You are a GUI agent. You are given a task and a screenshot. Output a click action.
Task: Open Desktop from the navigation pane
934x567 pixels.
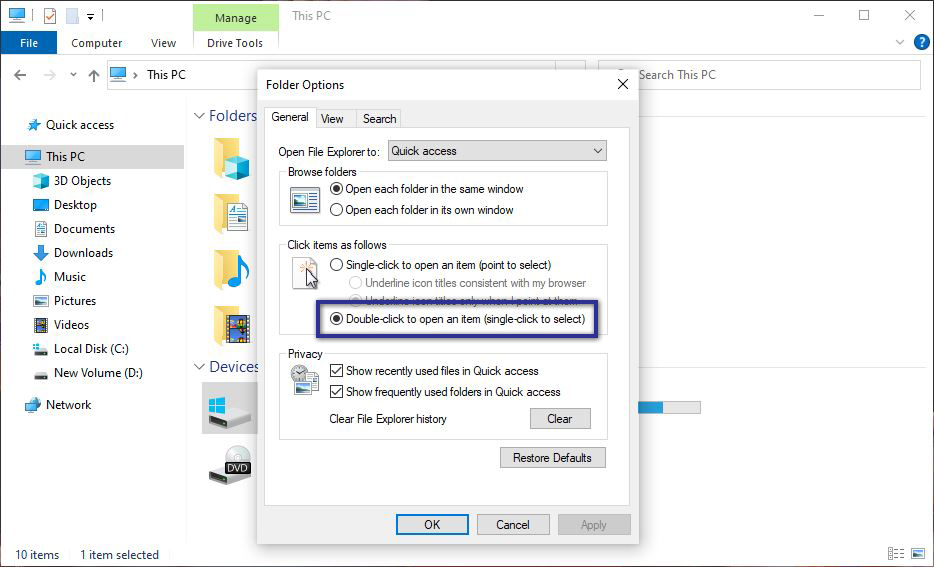click(75, 204)
